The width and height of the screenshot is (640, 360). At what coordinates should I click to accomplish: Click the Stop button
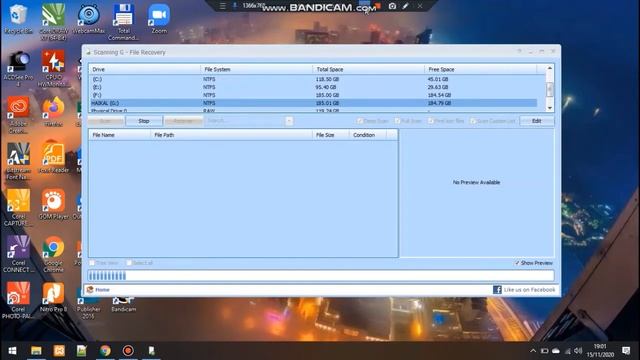pyautogui.click(x=144, y=121)
